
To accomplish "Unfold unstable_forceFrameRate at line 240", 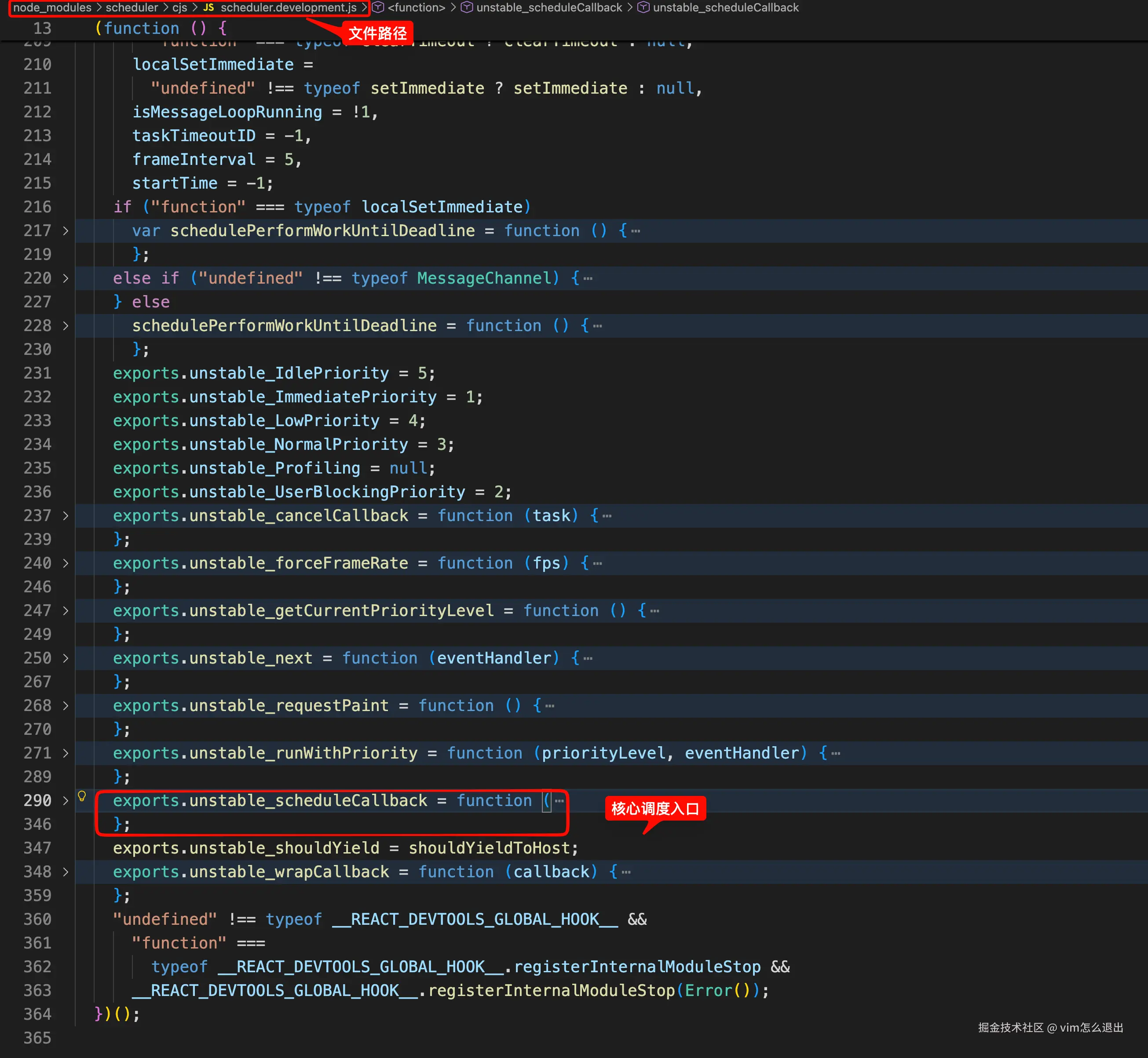I will 65,563.
